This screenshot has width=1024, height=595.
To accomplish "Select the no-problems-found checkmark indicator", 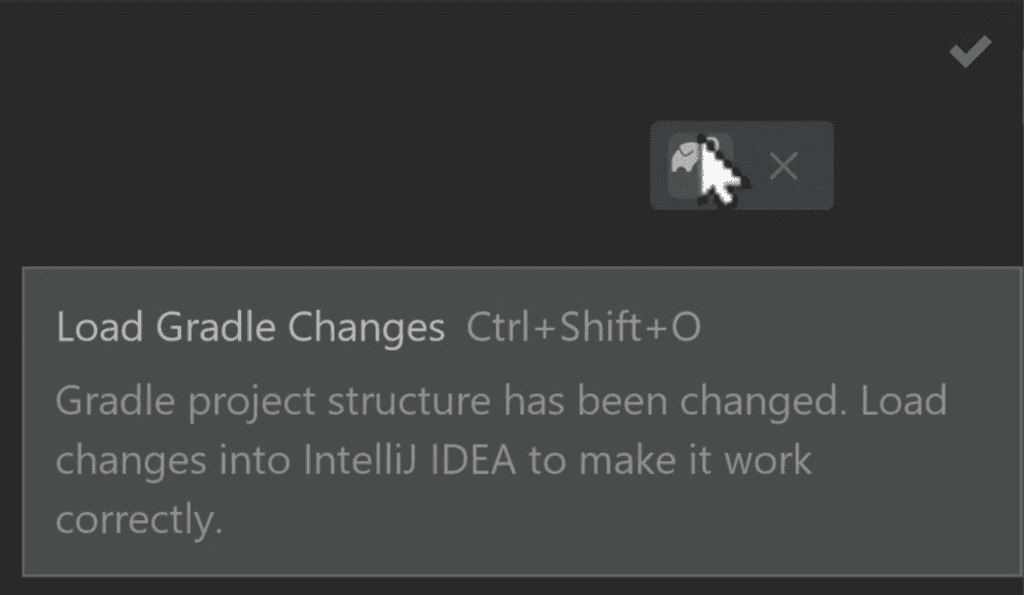I will pyautogui.click(x=970, y=51).
